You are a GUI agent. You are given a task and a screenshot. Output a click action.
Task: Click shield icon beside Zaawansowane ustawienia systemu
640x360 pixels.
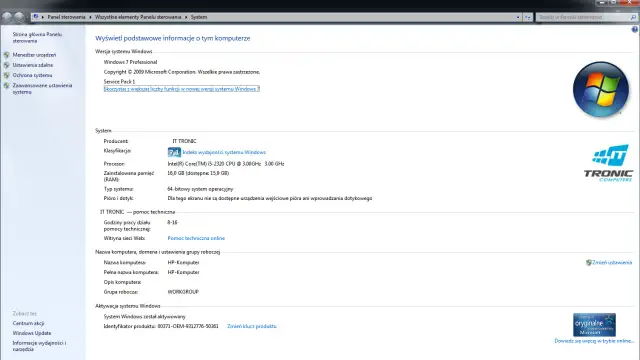tap(7, 85)
